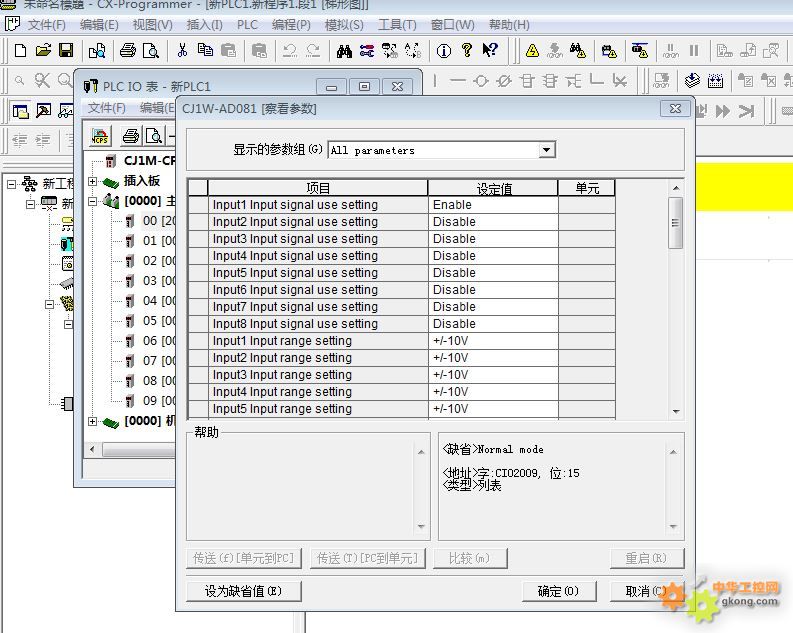Select the vertical line ladder tool
The width and height of the screenshot is (793, 633).
435,81
